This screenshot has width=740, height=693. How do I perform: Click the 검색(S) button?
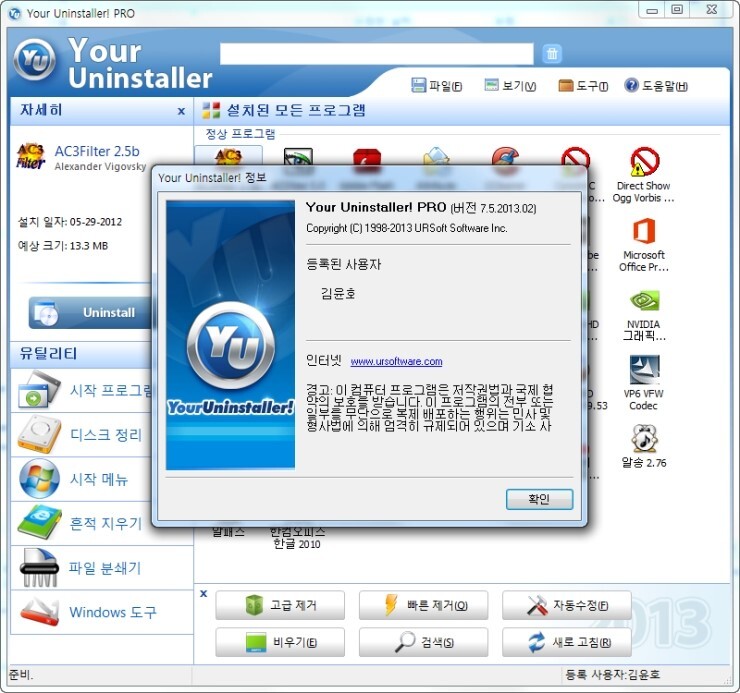[x=424, y=642]
